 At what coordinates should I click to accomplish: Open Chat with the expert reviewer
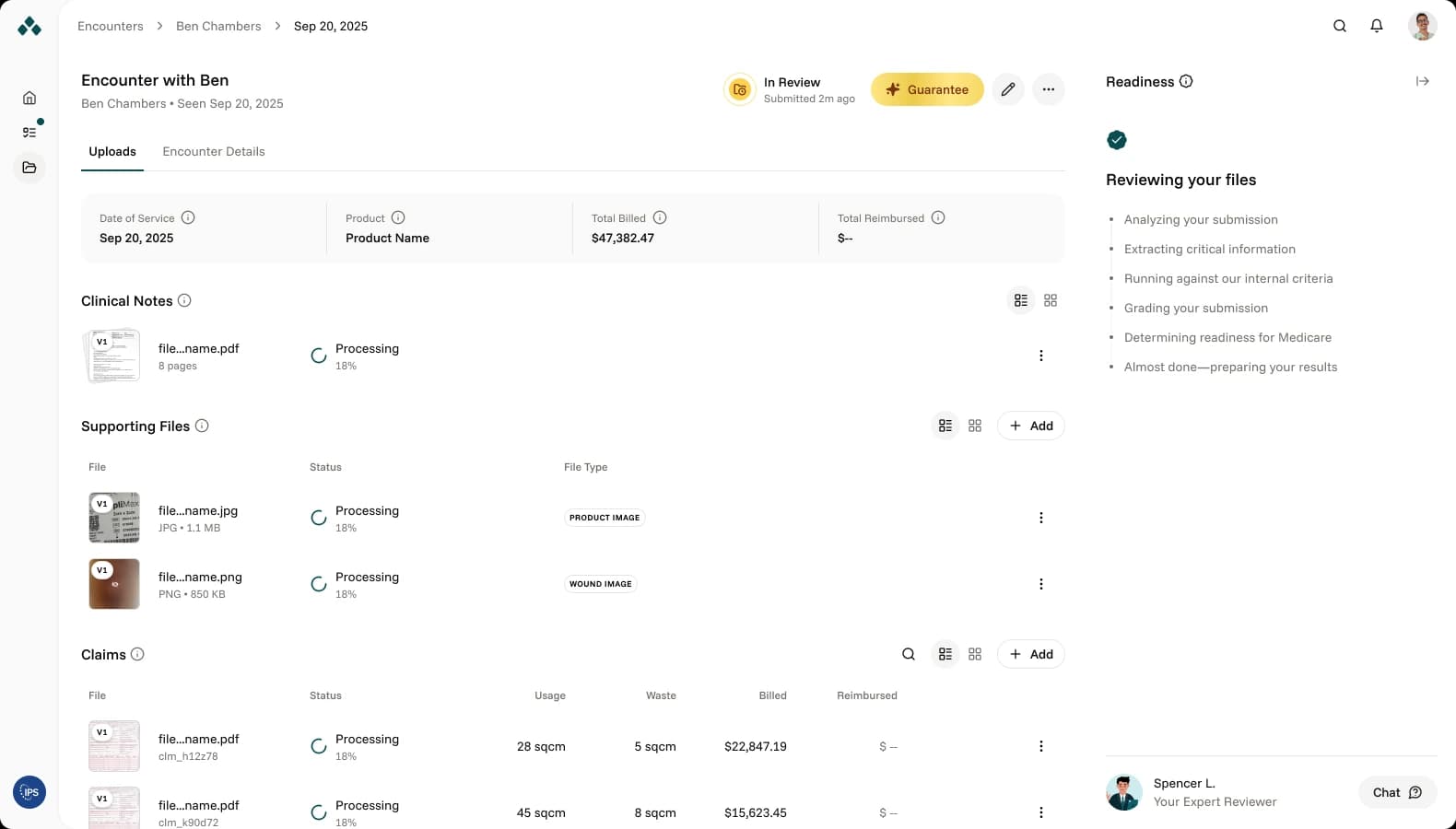1397,792
